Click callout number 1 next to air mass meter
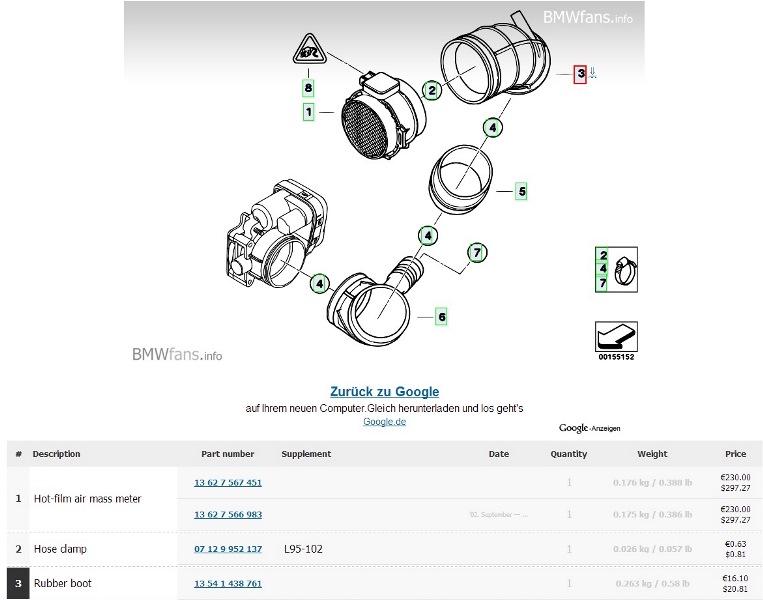This screenshot has height=600, width=763. tap(309, 112)
